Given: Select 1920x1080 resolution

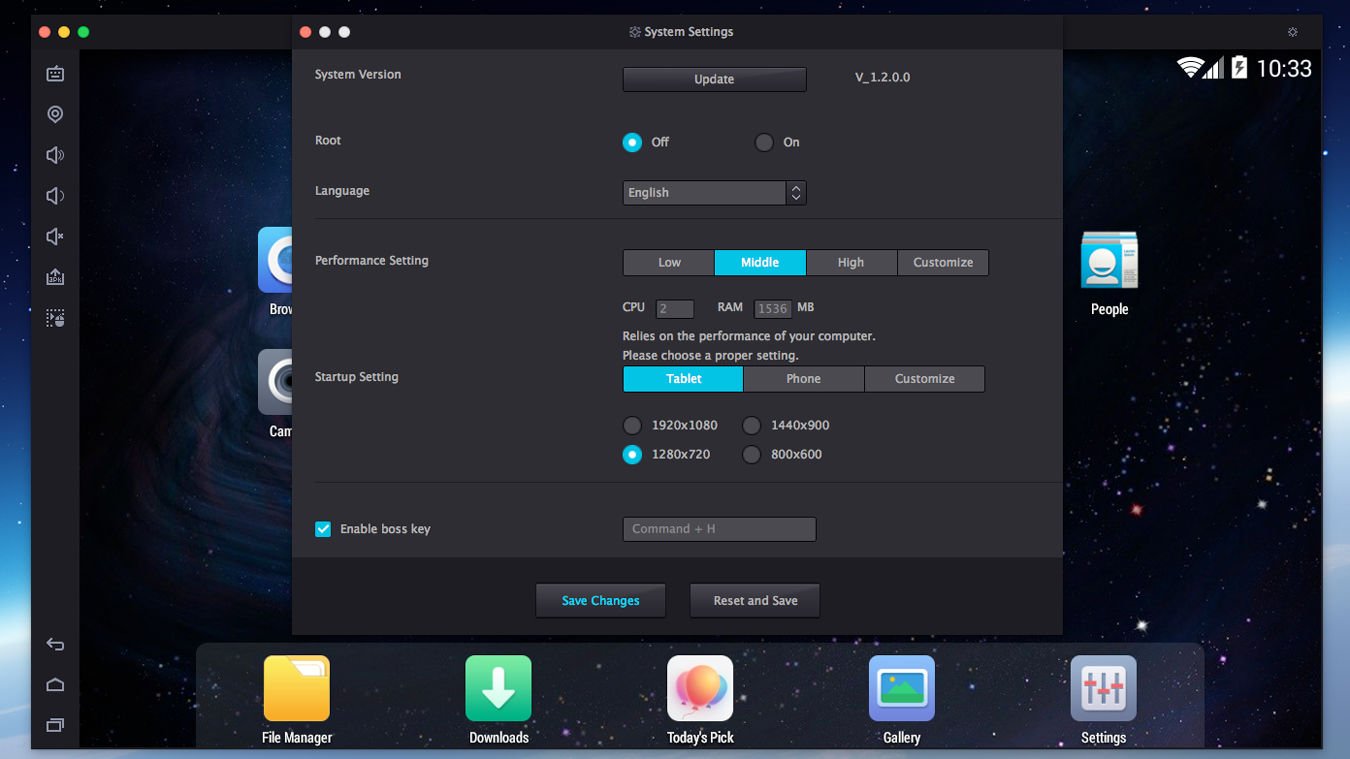Looking at the screenshot, I should point(632,425).
